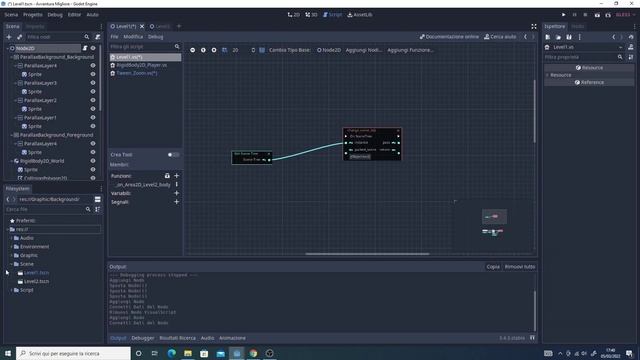
Task: Pause the running project
Action: click(x=574, y=15)
